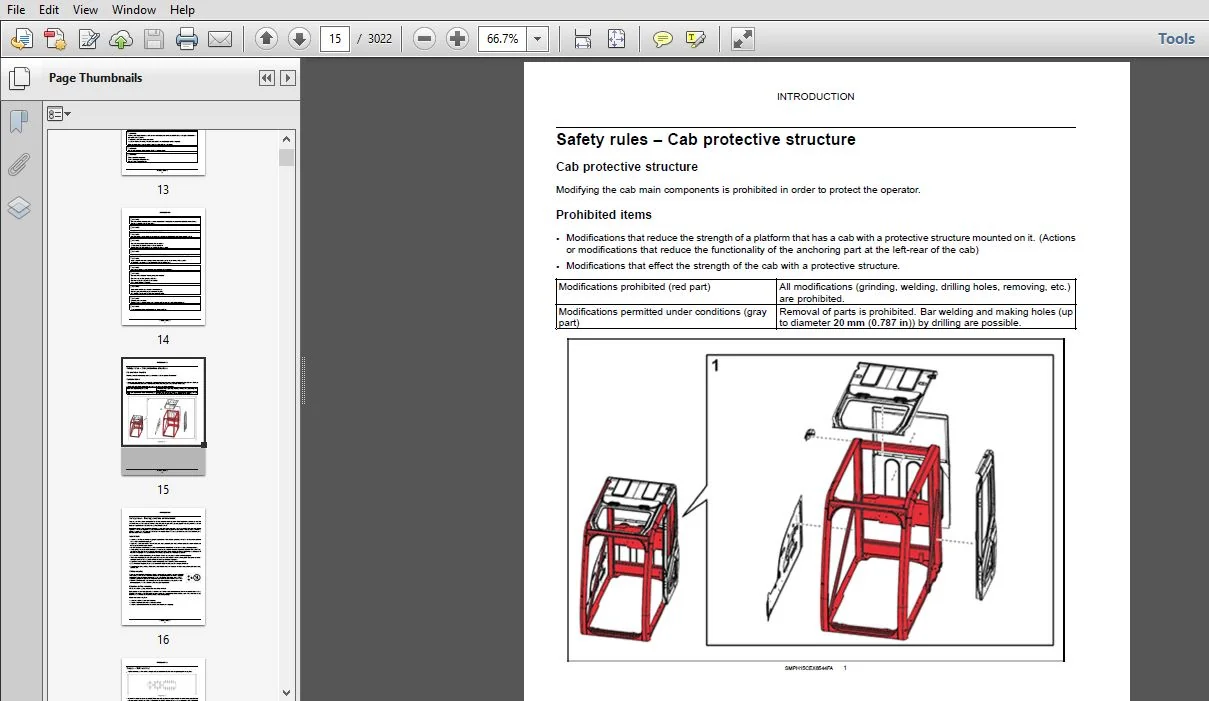Click the Create PDF toolbar icon
Screen dimensions: 1209x701
tap(55, 39)
